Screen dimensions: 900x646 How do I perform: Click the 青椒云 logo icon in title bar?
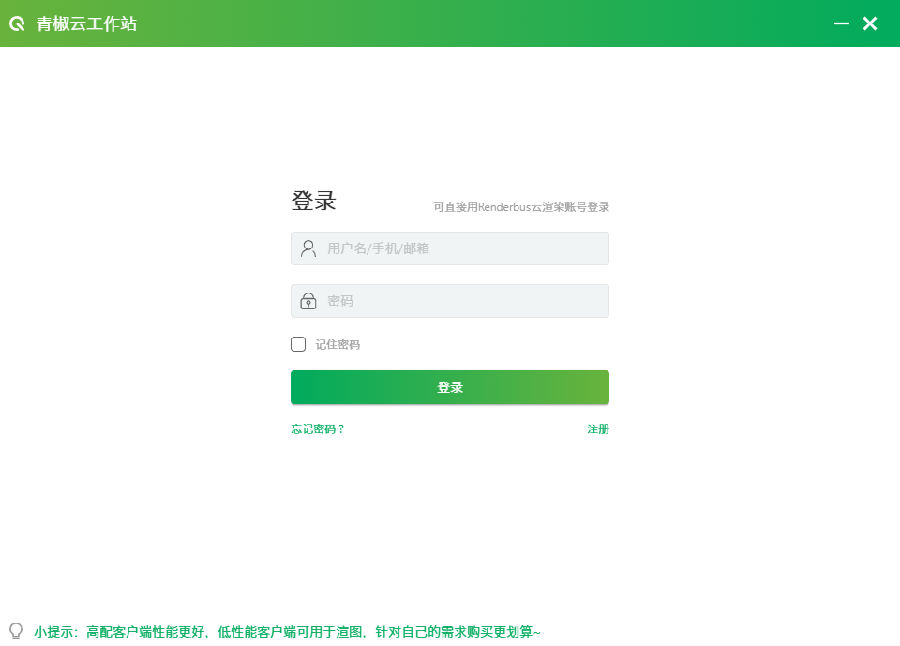click(x=17, y=24)
